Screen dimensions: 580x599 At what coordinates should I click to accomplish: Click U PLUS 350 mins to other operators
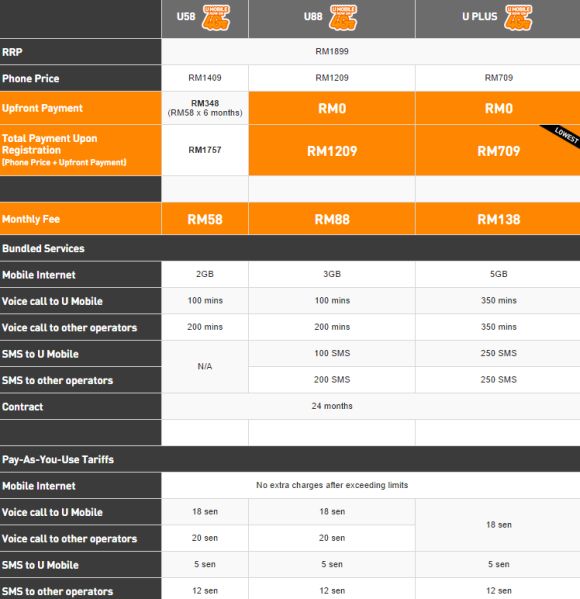coord(499,327)
